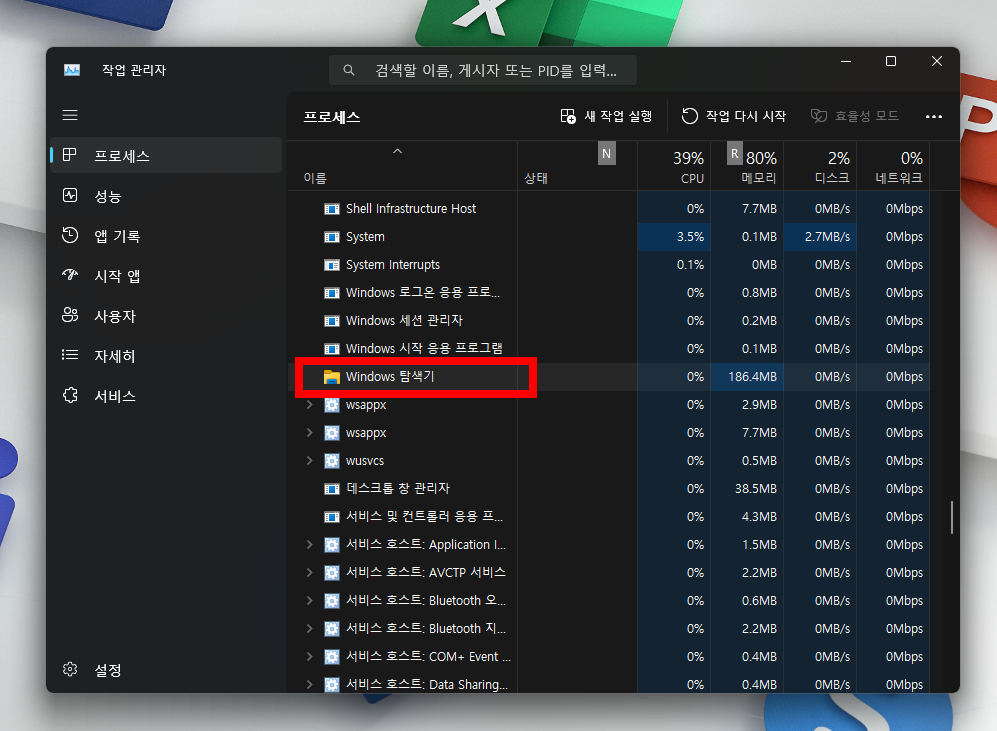Click the search magnifier icon
Image resolution: width=997 pixels, height=731 pixels.
click(348, 70)
